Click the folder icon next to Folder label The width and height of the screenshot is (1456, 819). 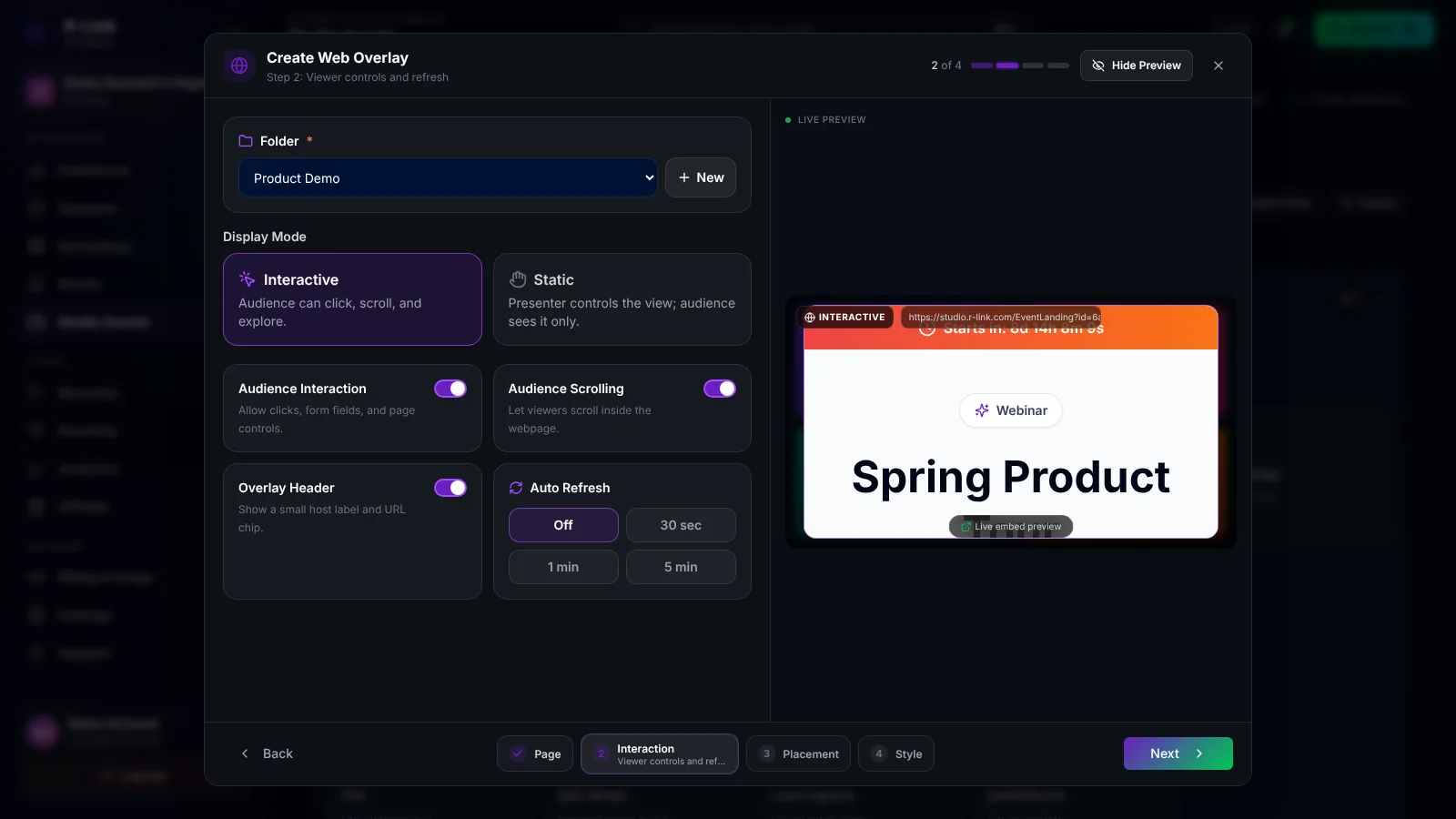tap(246, 141)
